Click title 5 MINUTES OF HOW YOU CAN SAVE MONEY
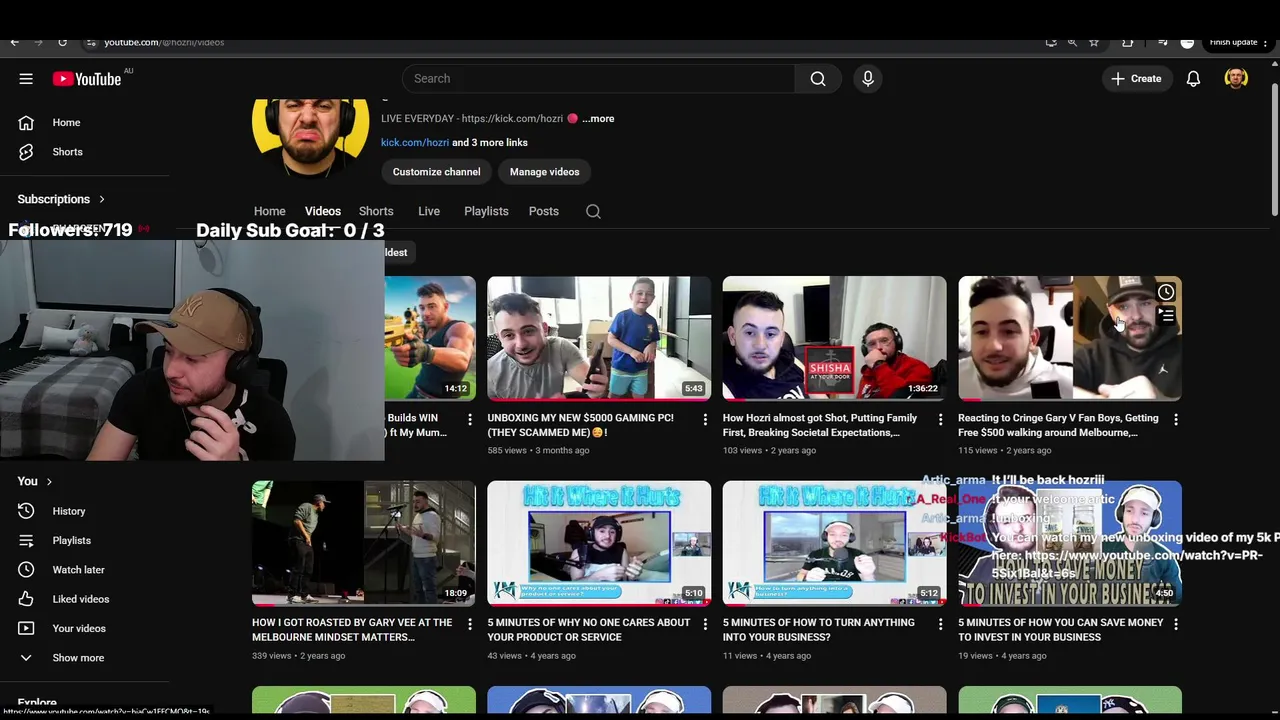The image size is (1280, 720). pos(1060,630)
